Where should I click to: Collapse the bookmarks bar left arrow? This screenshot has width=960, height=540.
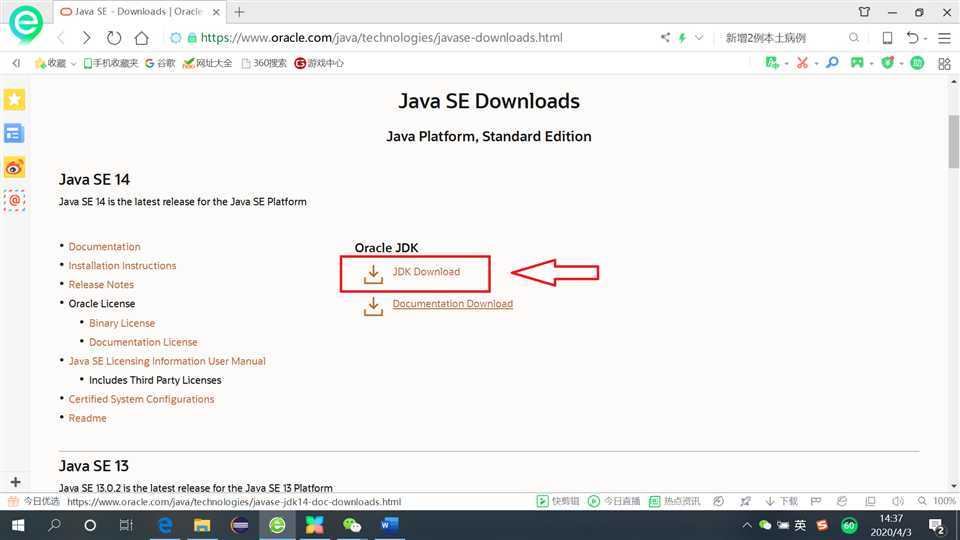(16, 63)
